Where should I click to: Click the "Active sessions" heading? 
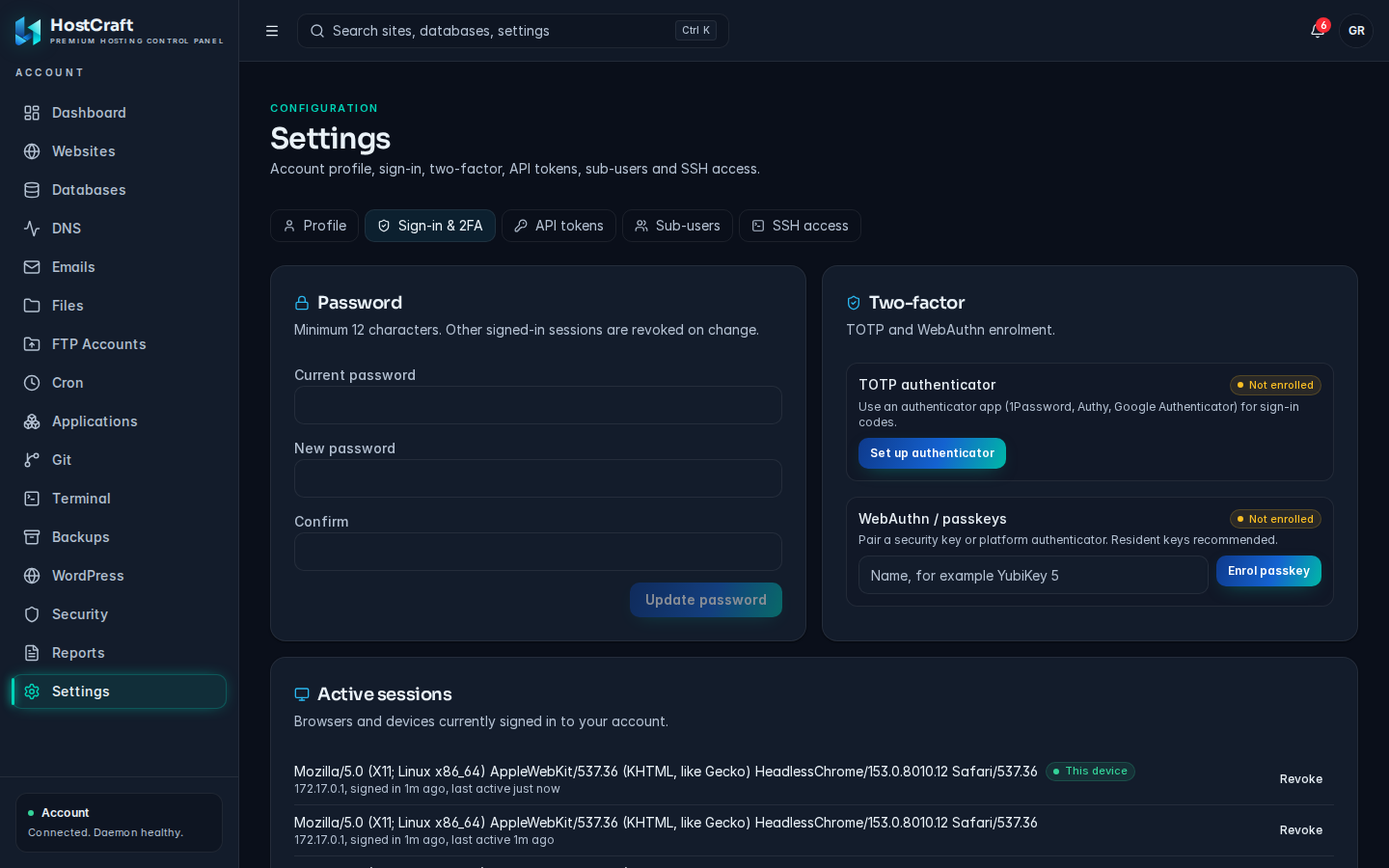[x=385, y=694]
